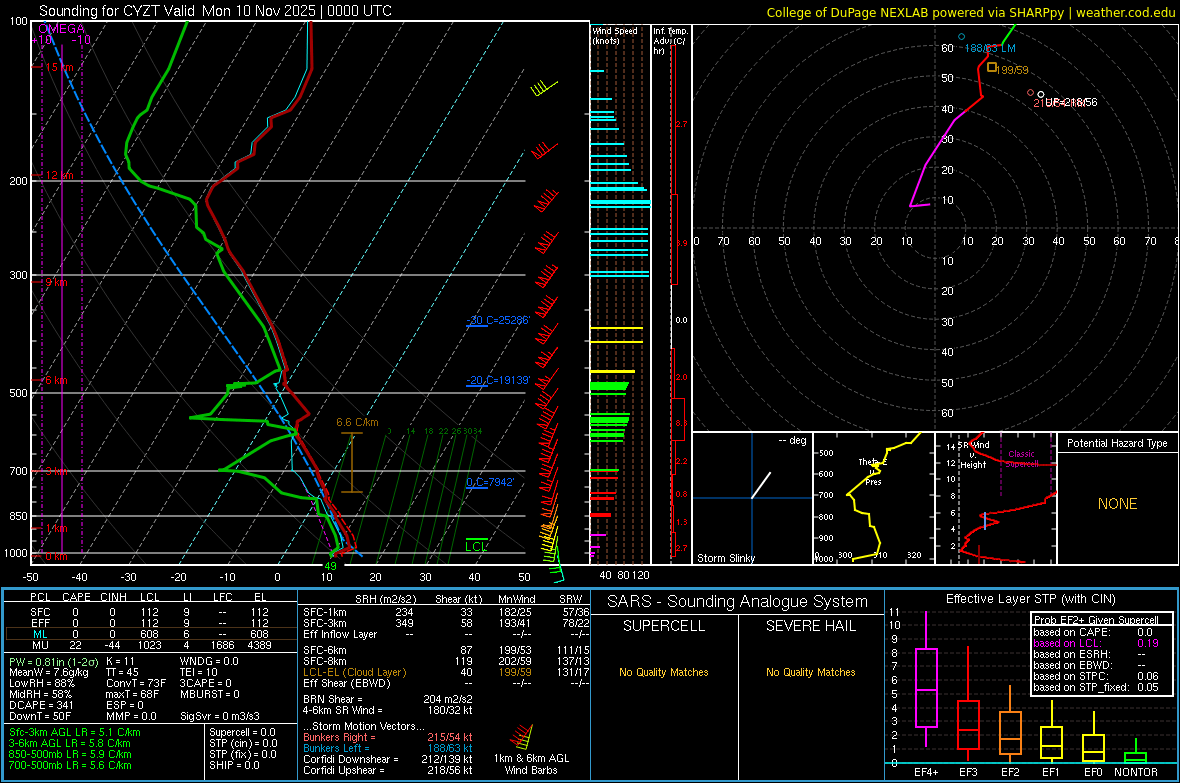Click the 'WNDG = 0.0' value

coord(209,661)
